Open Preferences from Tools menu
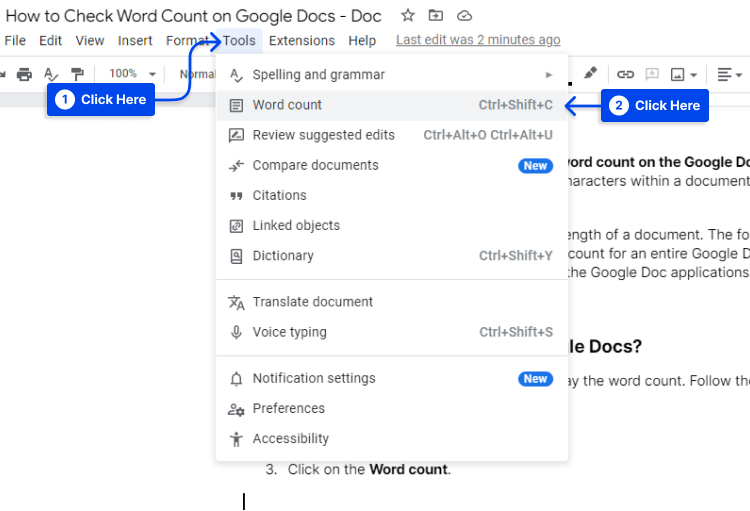This screenshot has height=511, width=750. (x=392, y=409)
